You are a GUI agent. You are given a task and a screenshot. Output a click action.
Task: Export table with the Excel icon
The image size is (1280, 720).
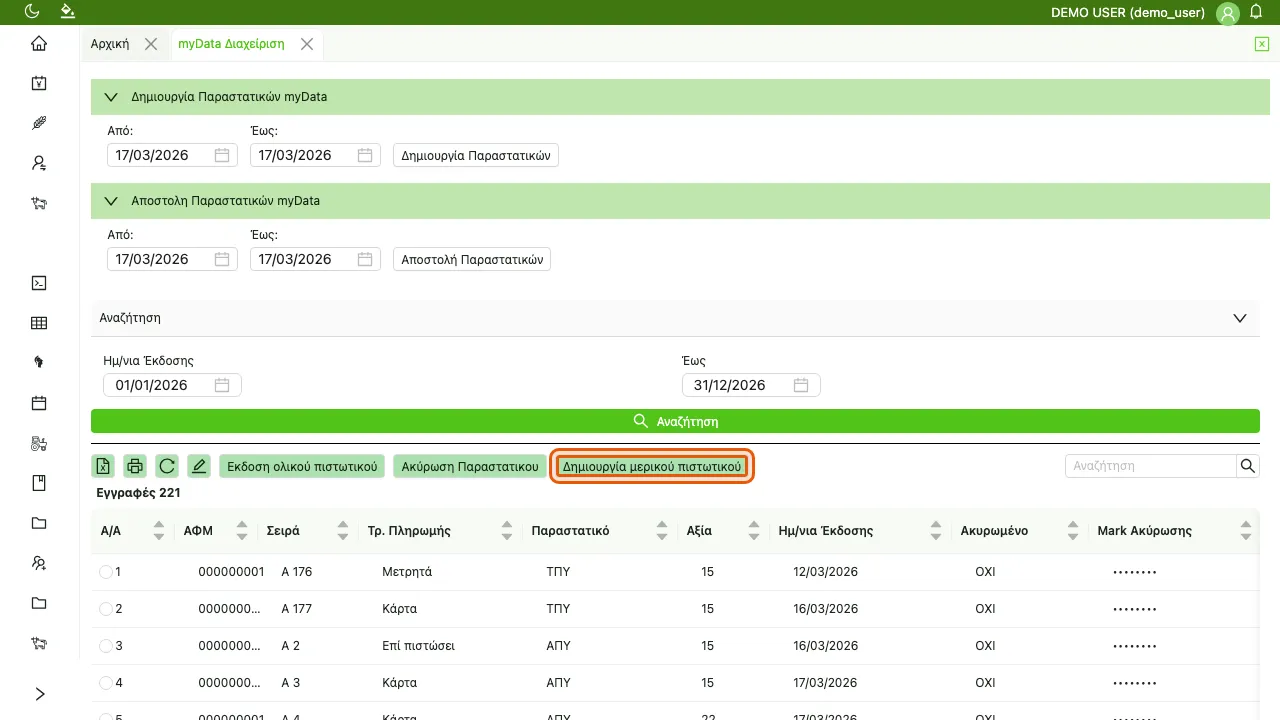[103, 466]
